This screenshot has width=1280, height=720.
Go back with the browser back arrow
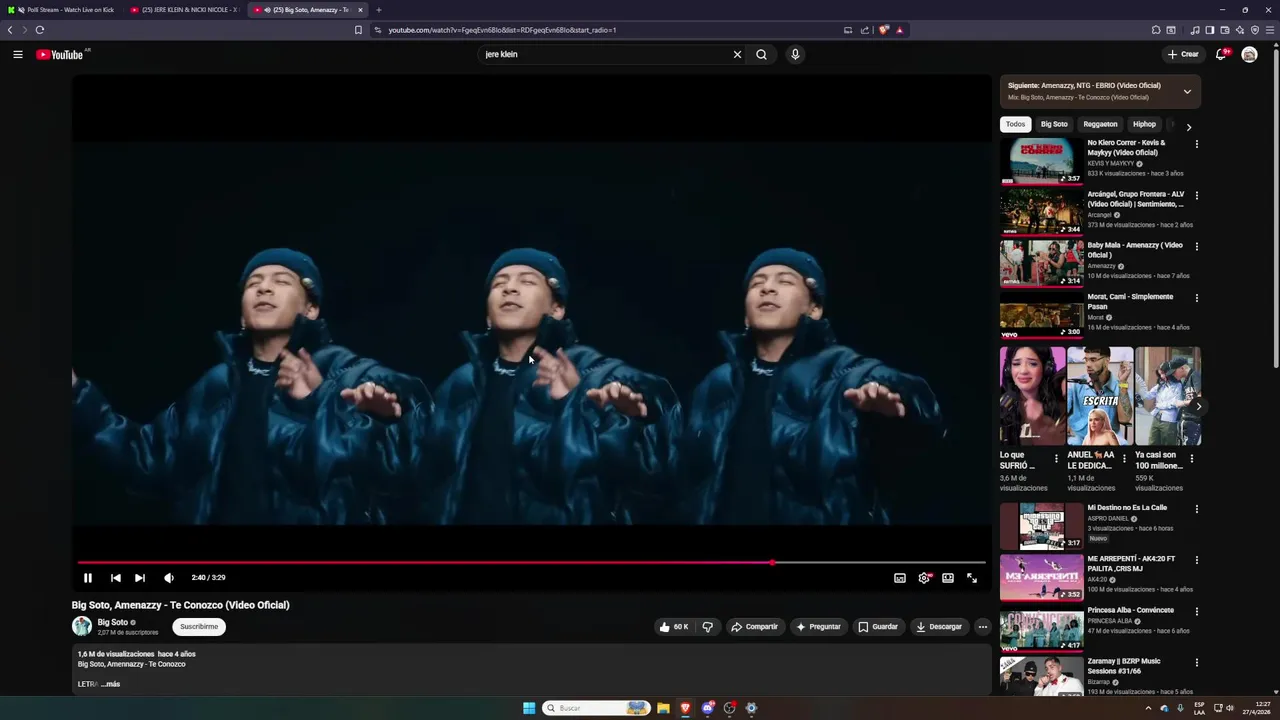[10, 30]
